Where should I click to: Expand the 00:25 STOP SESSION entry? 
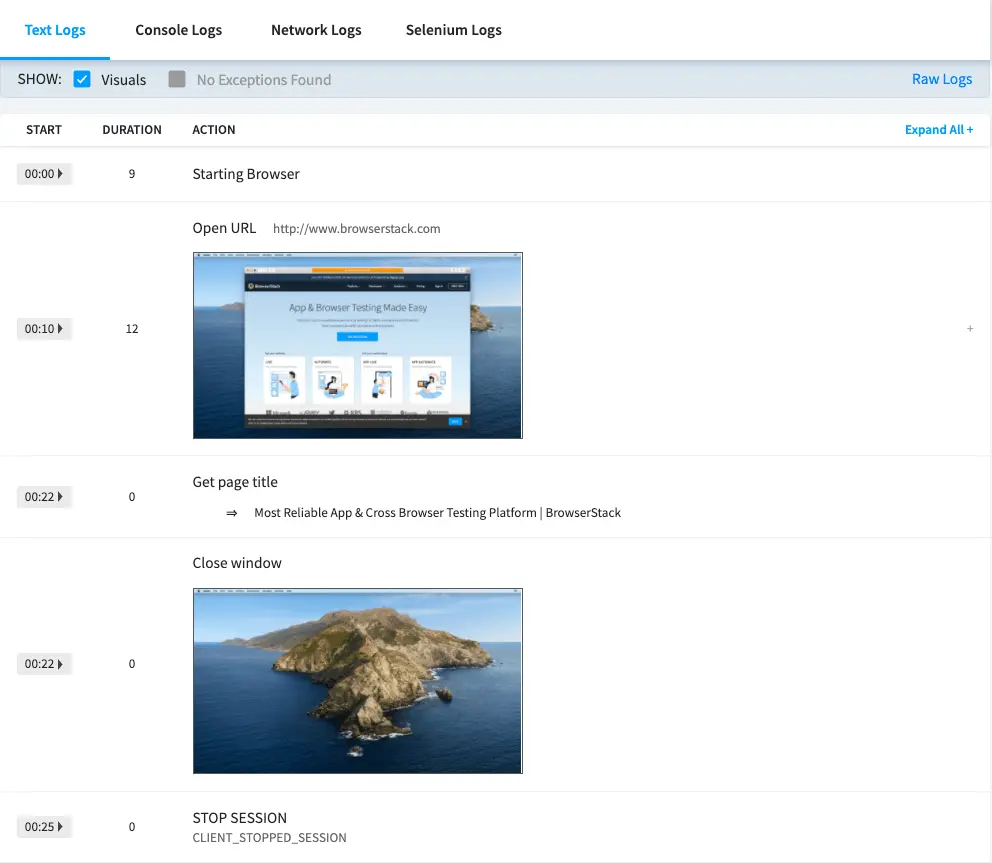[x=44, y=826]
